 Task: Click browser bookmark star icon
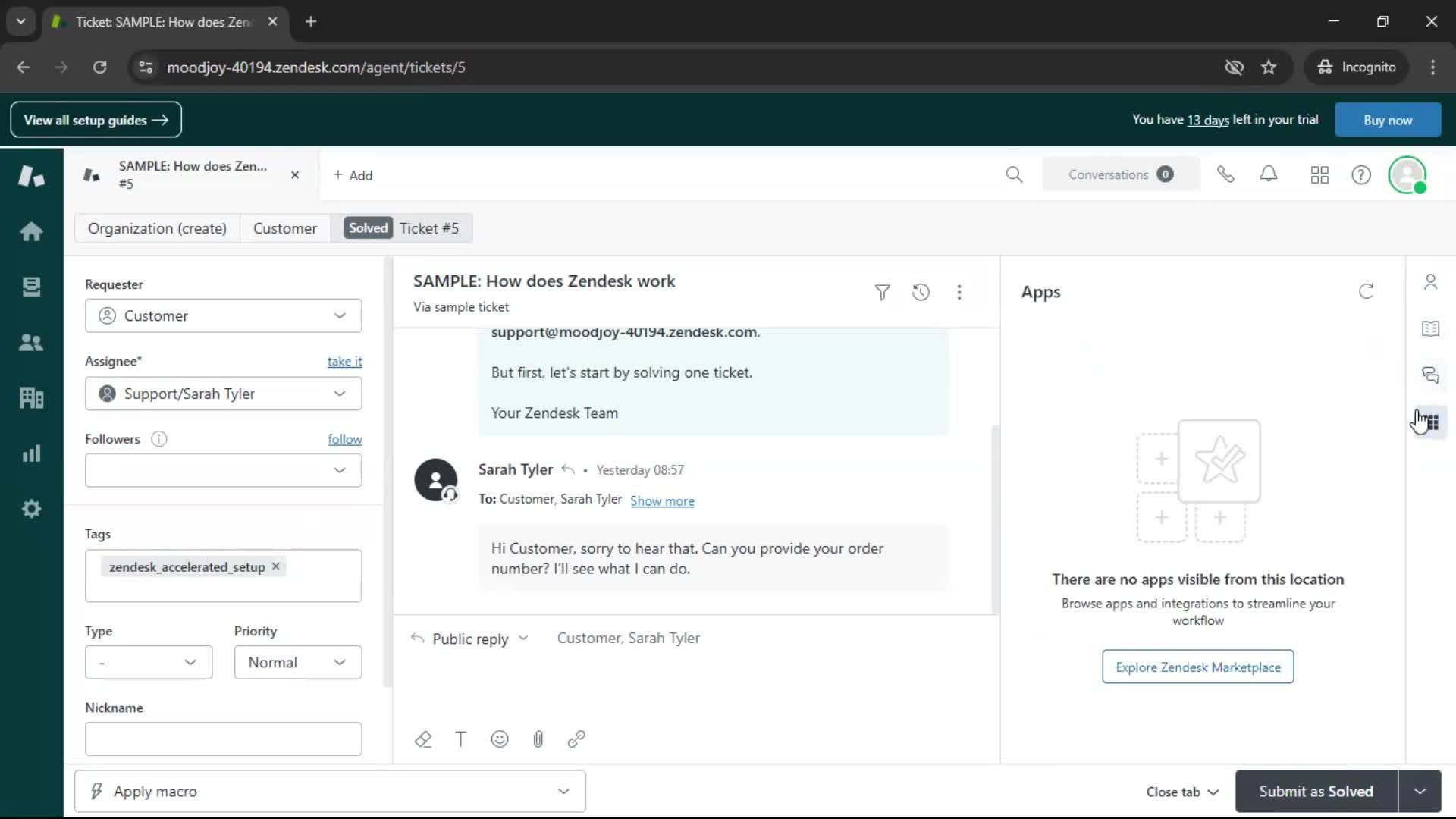click(x=1269, y=67)
